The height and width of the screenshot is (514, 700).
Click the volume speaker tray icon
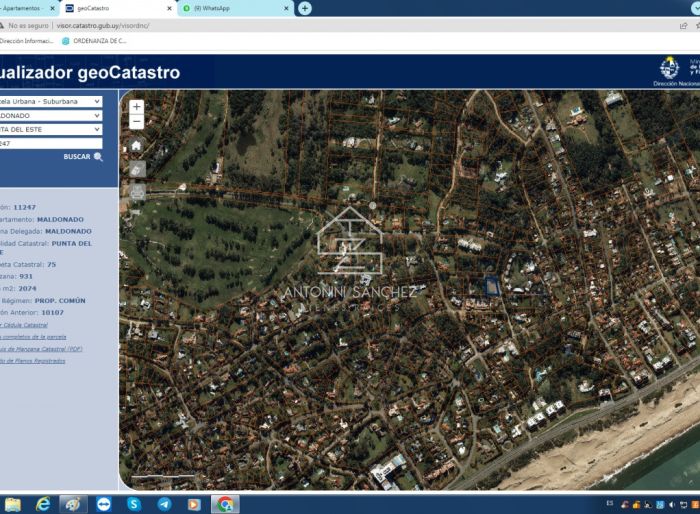pyautogui.click(x=672, y=505)
